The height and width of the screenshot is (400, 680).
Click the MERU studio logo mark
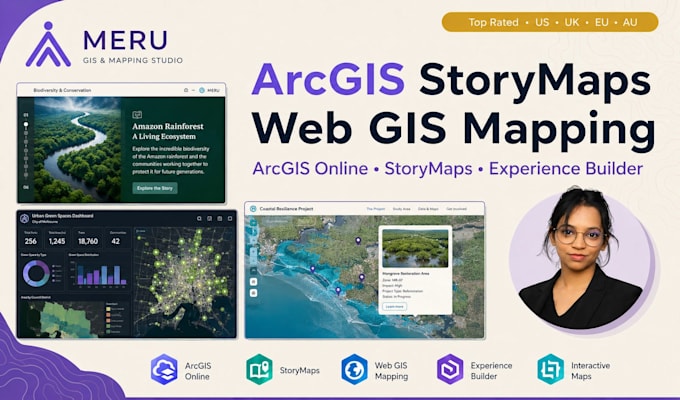coord(48,44)
